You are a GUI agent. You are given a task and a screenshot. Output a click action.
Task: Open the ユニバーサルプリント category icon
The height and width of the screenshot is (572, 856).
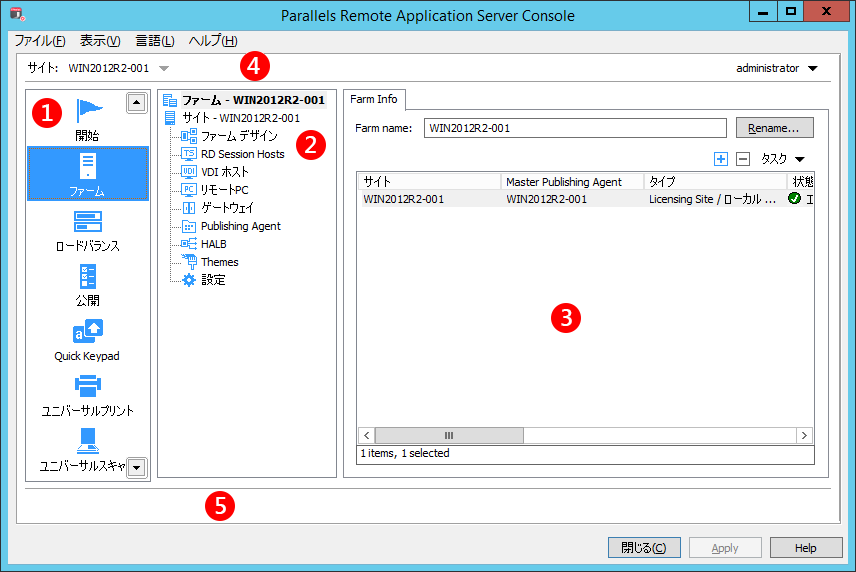pyautogui.click(x=87, y=386)
